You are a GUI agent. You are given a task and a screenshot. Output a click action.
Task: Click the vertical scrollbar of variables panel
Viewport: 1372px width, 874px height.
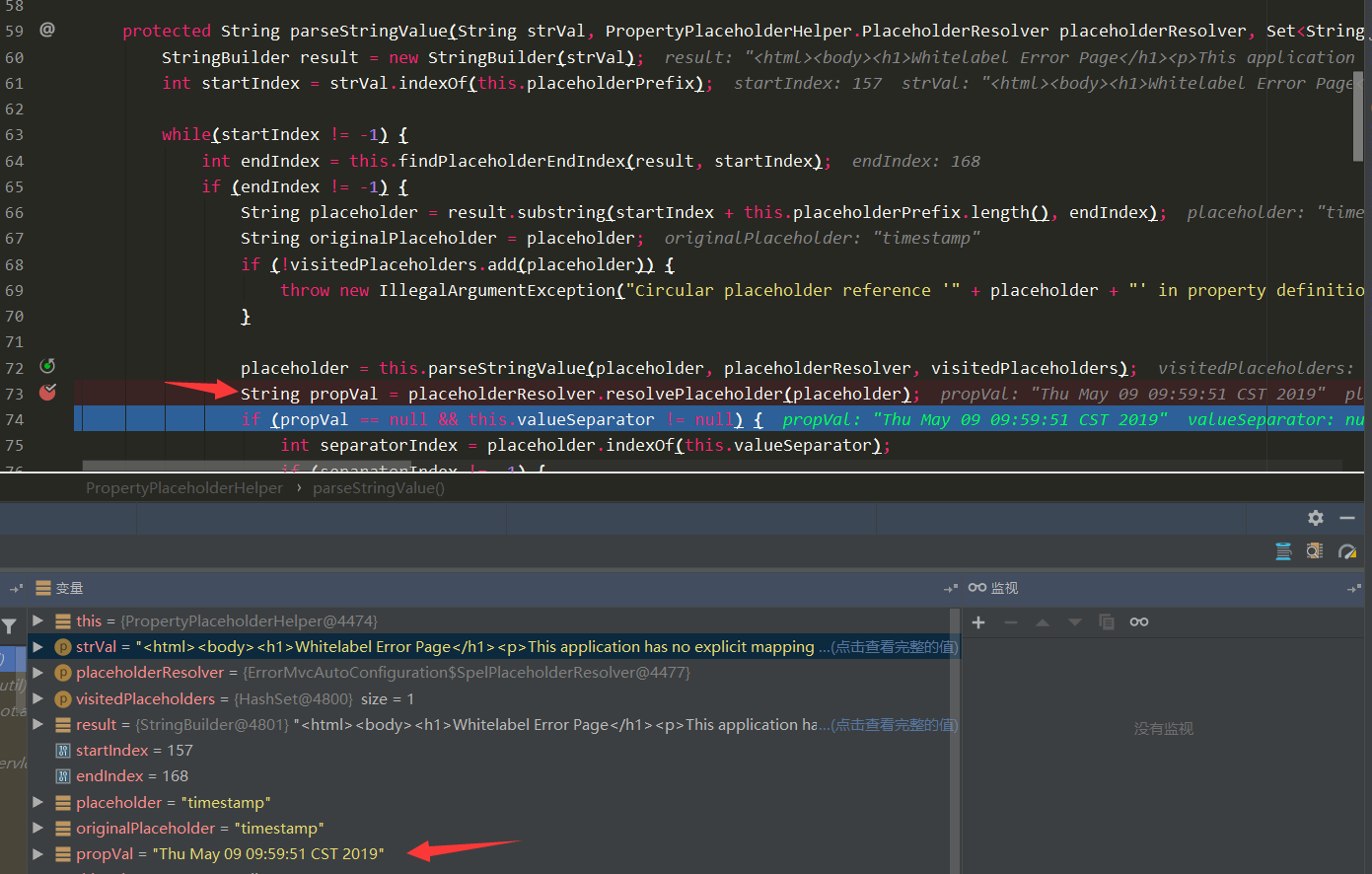[x=954, y=740]
